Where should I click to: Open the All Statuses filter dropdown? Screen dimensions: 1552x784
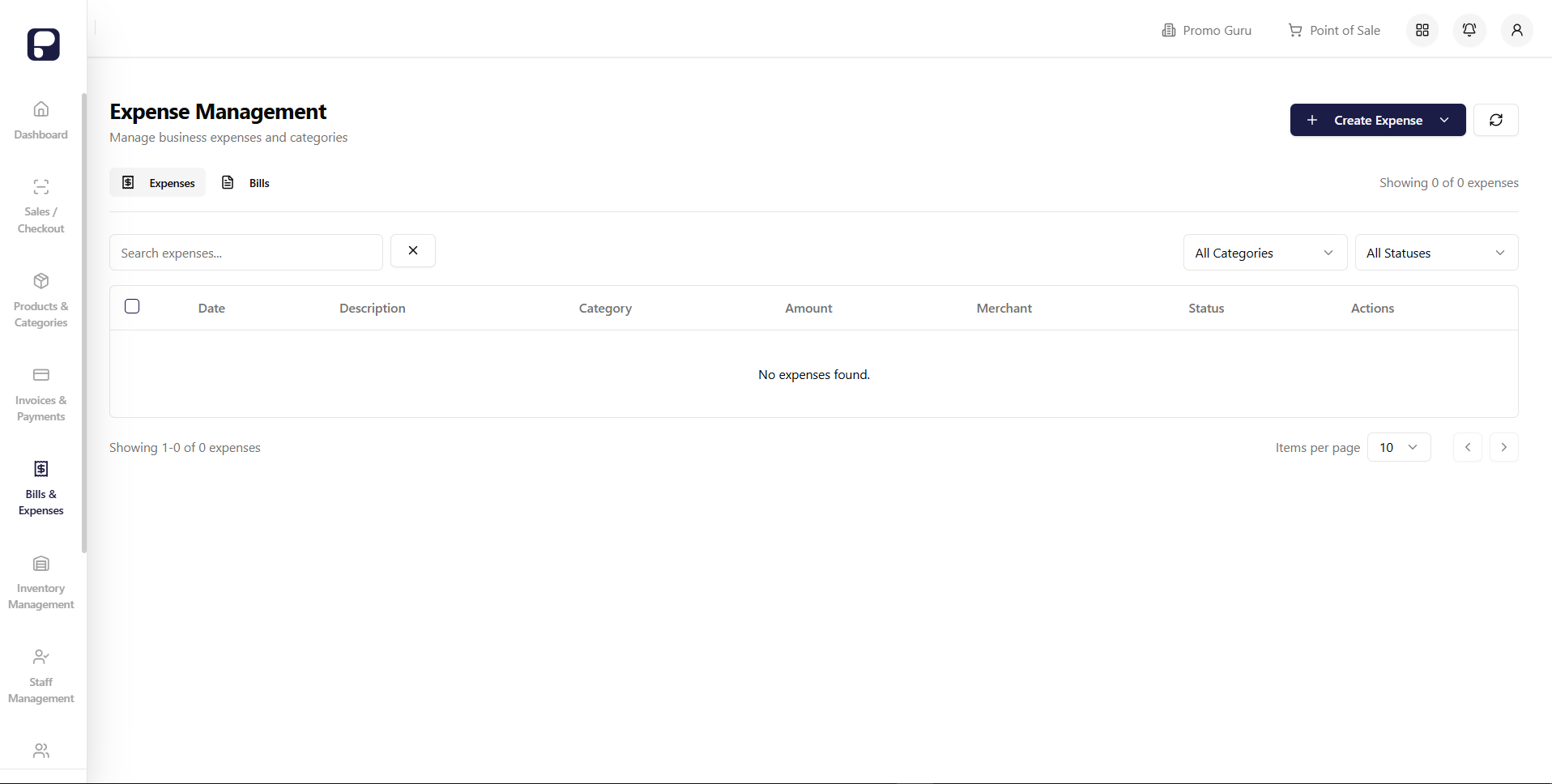click(1435, 253)
